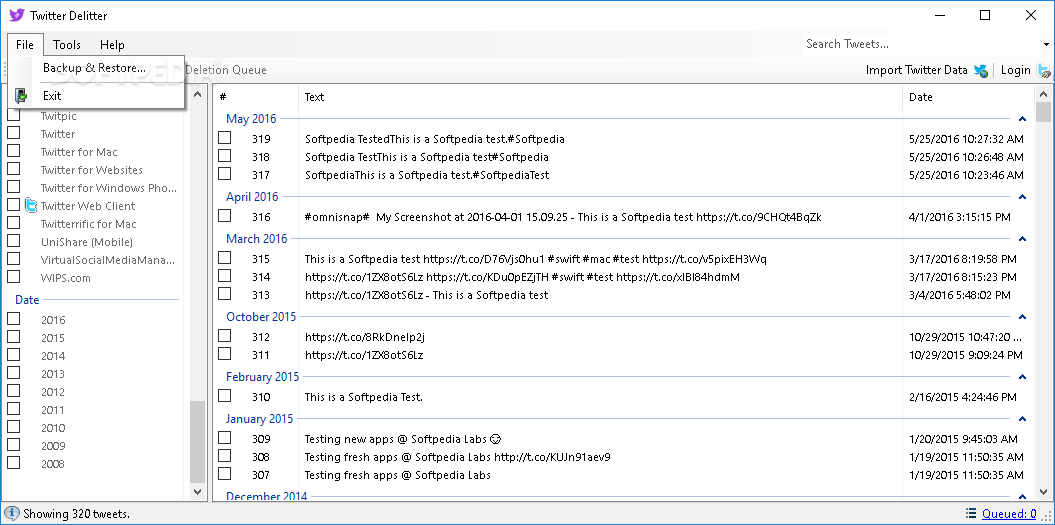This screenshot has width=1055, height=525.
Task: Enable the 2016 date filter checkbox
Action: click(13, 319)
